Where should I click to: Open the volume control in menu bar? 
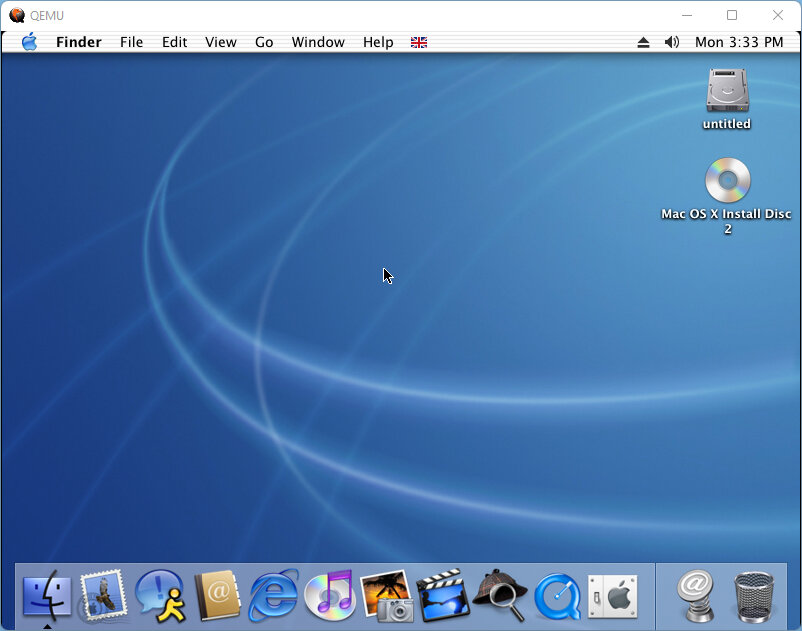pyautogui.click(x=671, y=42)
